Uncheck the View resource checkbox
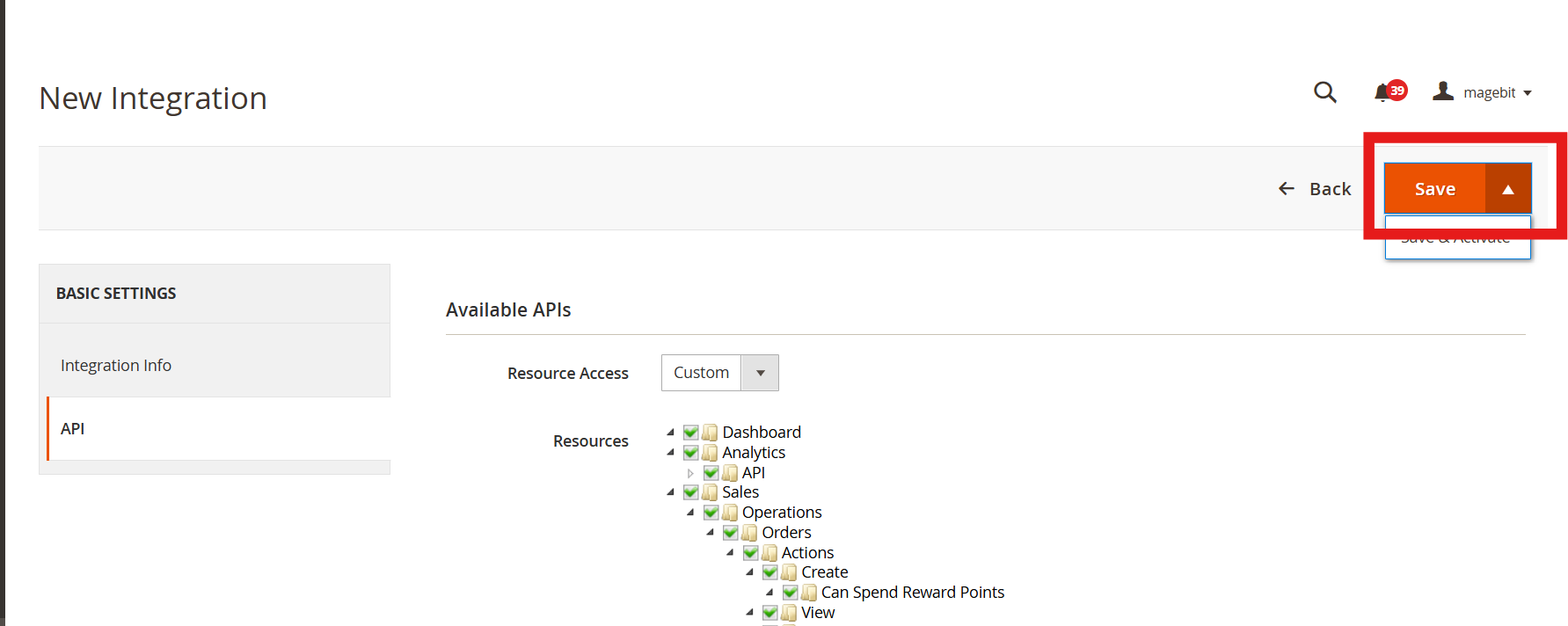This screenshot has width=1568, height=626. click(x=770, y=613)
